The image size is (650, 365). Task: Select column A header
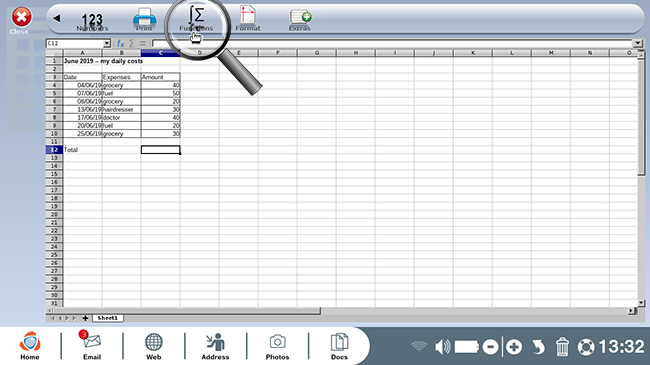point(82,53)
